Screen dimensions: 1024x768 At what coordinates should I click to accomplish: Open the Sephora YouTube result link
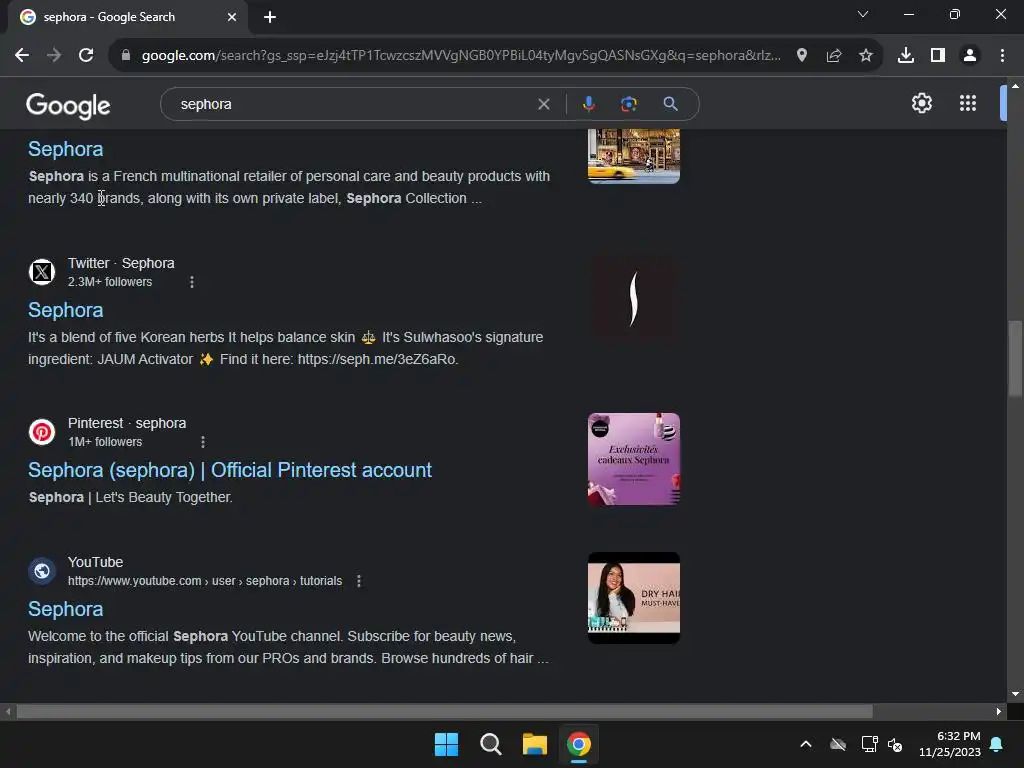tap(65, 609)
